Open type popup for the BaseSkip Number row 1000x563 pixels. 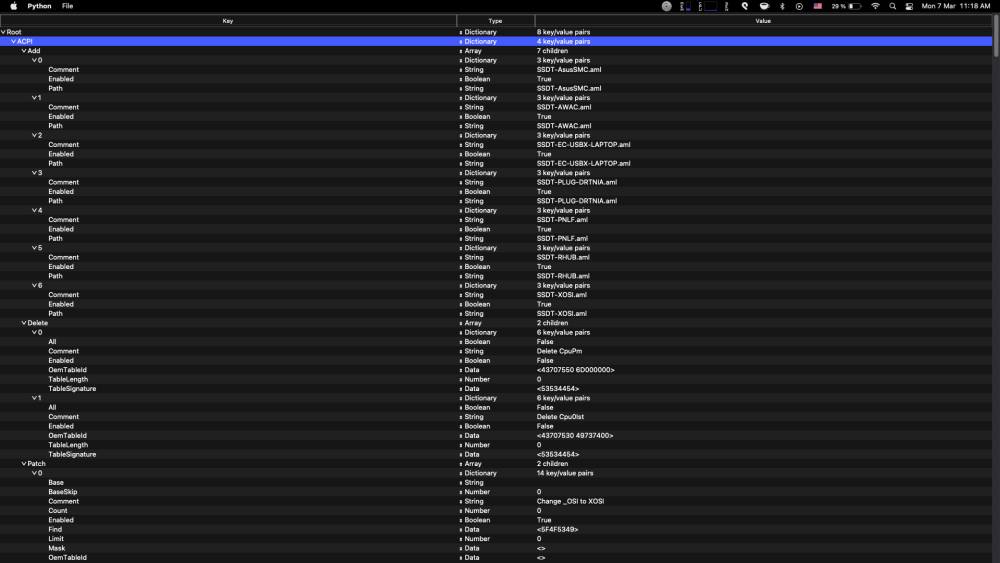tap(461, 492)
